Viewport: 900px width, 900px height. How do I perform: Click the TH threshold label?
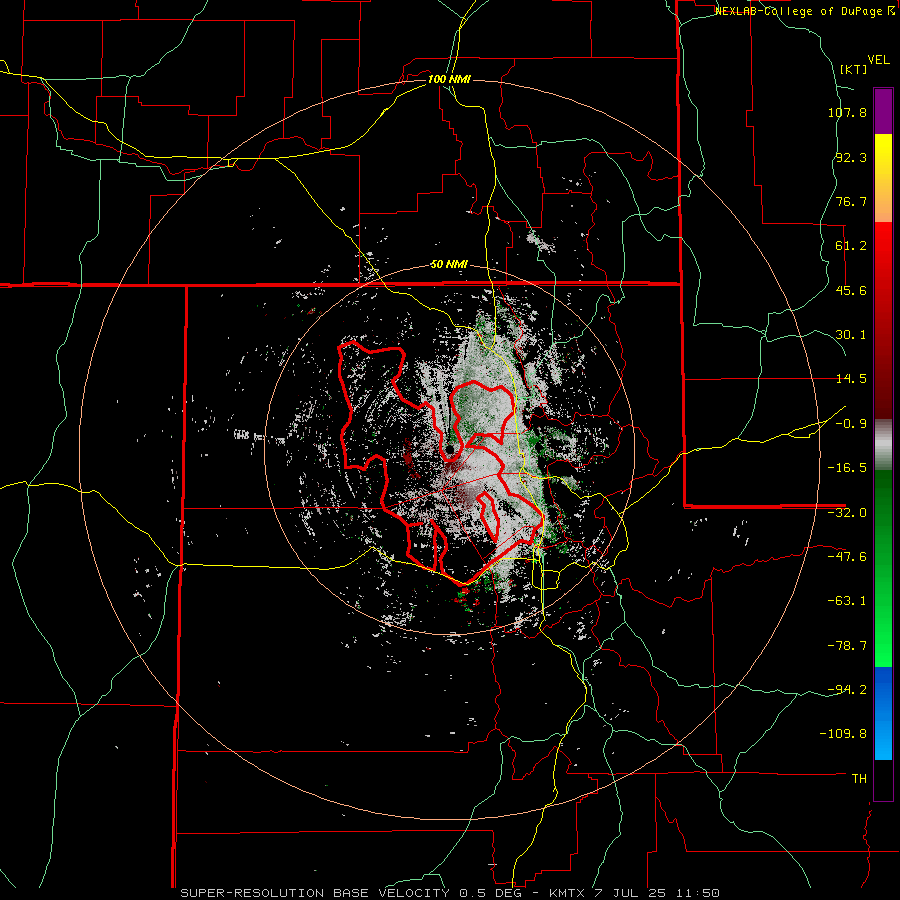coord(859,779)
